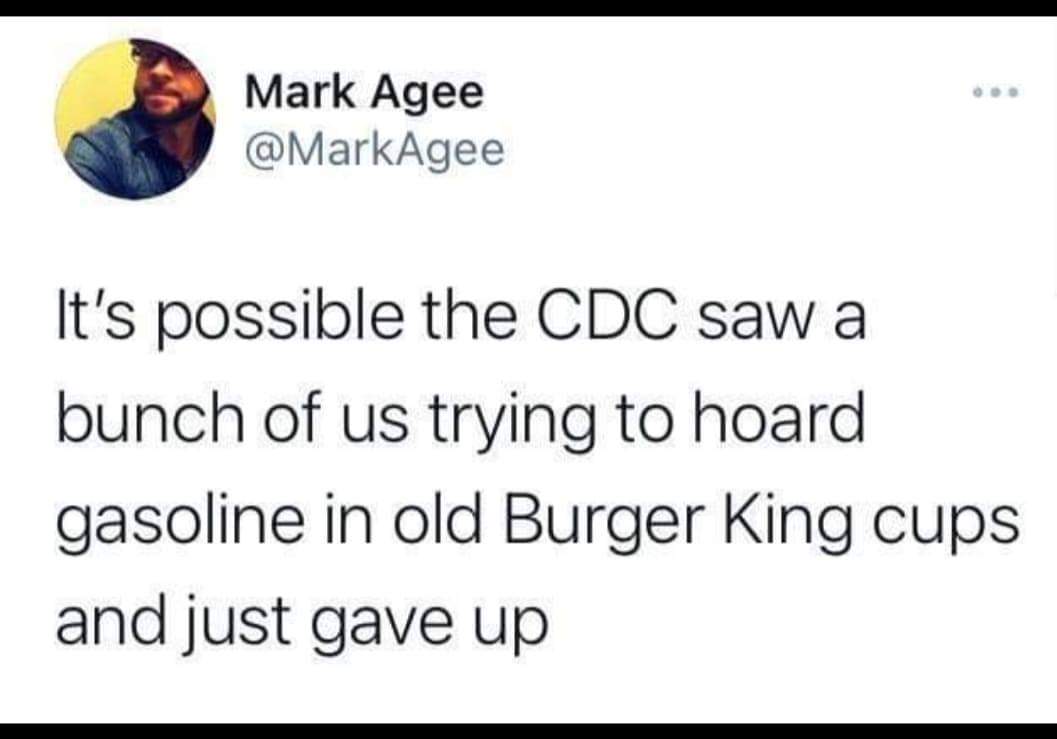
Task: Click the @MarkAgee handle
Action: pos(375,151)
